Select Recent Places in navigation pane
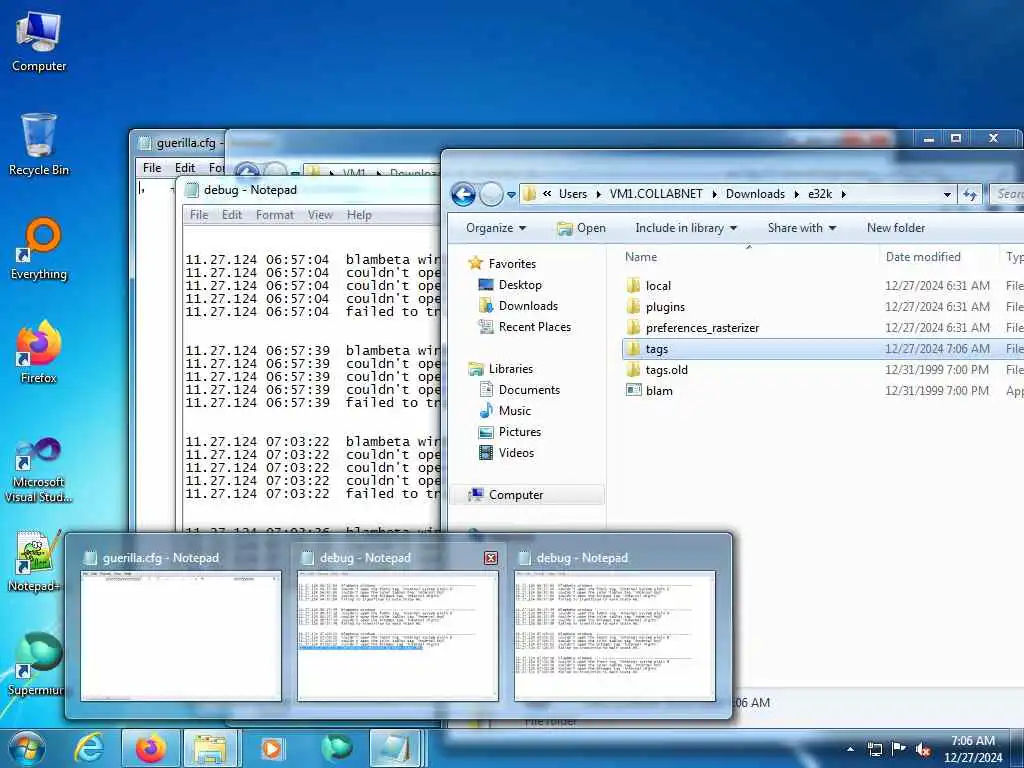The width and height of the screenshot is (1024, 768). coord(534,327)
